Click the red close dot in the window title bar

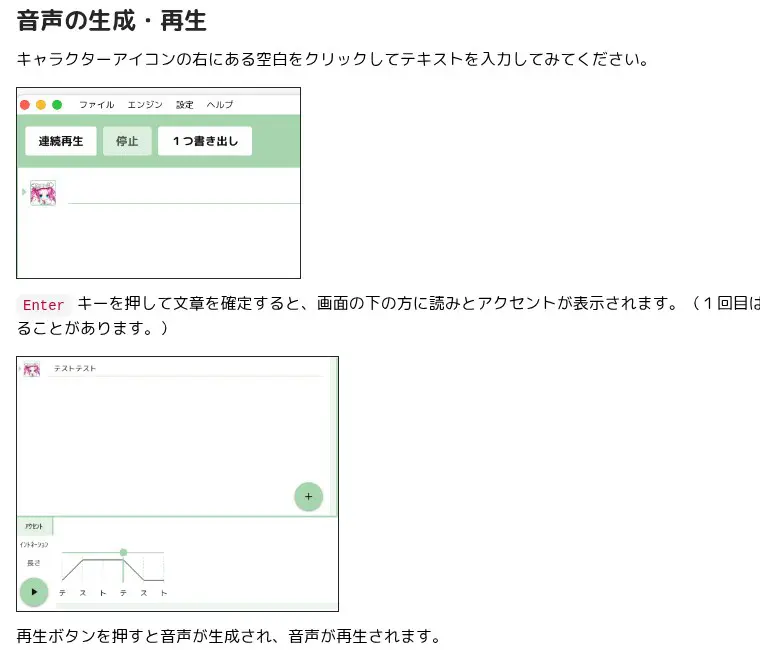25,105
